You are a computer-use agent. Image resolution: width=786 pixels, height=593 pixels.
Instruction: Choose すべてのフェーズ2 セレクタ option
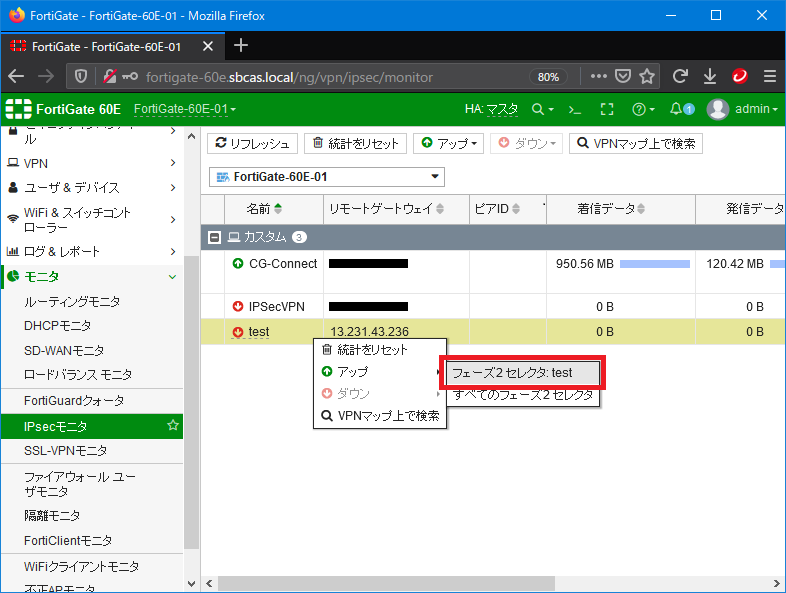[523, 395]
